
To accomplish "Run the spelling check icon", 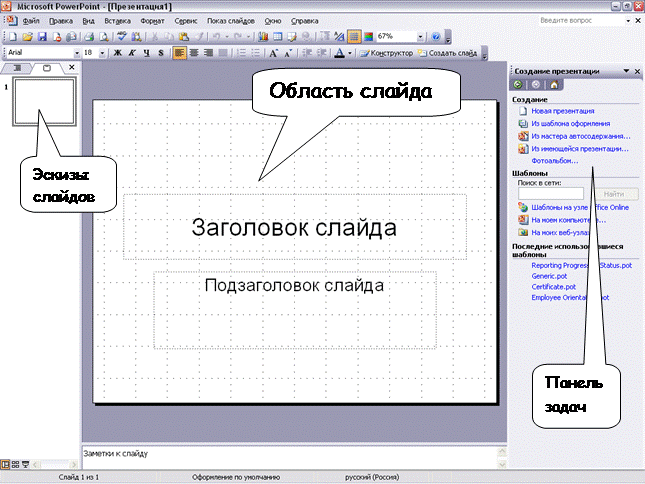I will coord(121,37).
